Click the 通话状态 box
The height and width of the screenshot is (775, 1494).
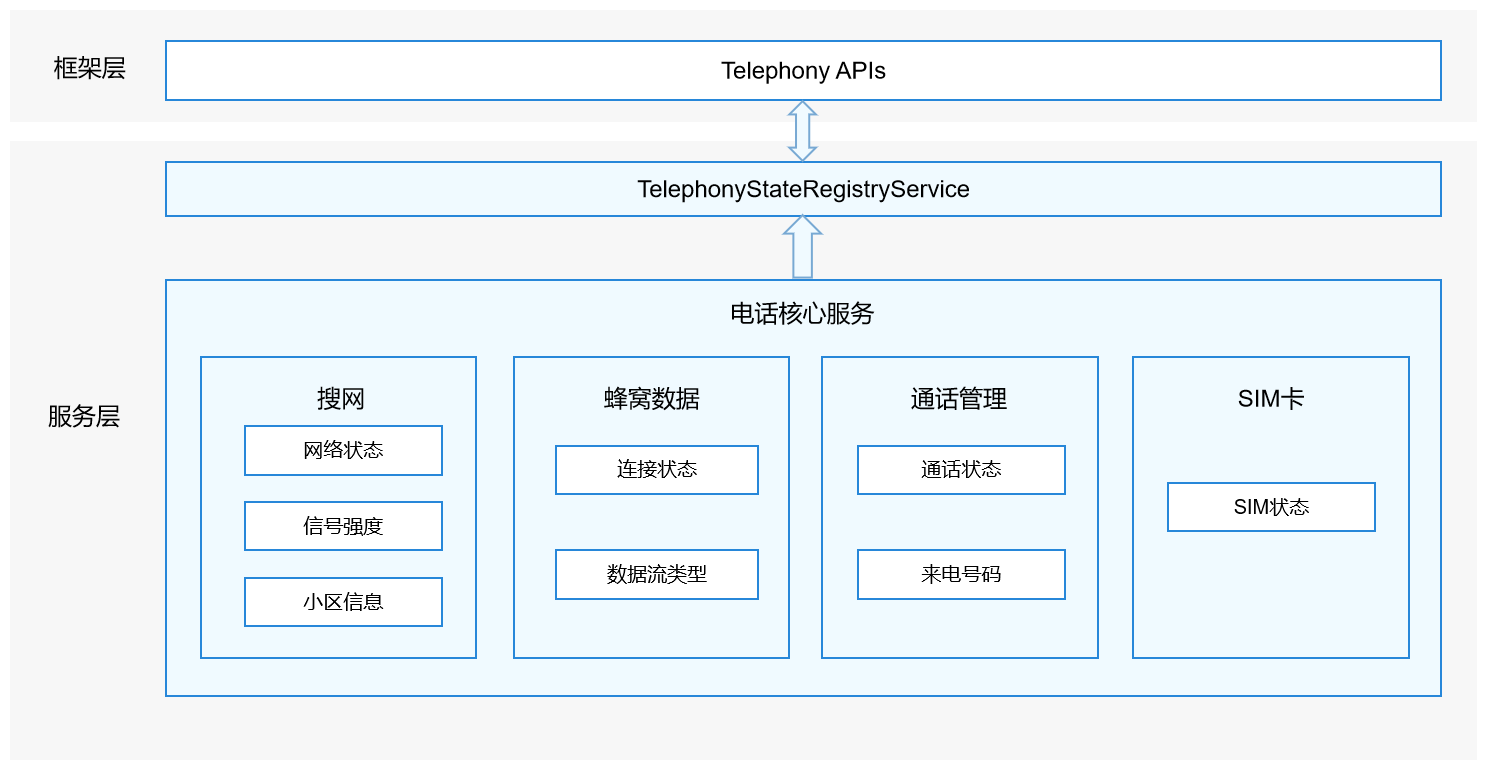(x=961, y=470)
